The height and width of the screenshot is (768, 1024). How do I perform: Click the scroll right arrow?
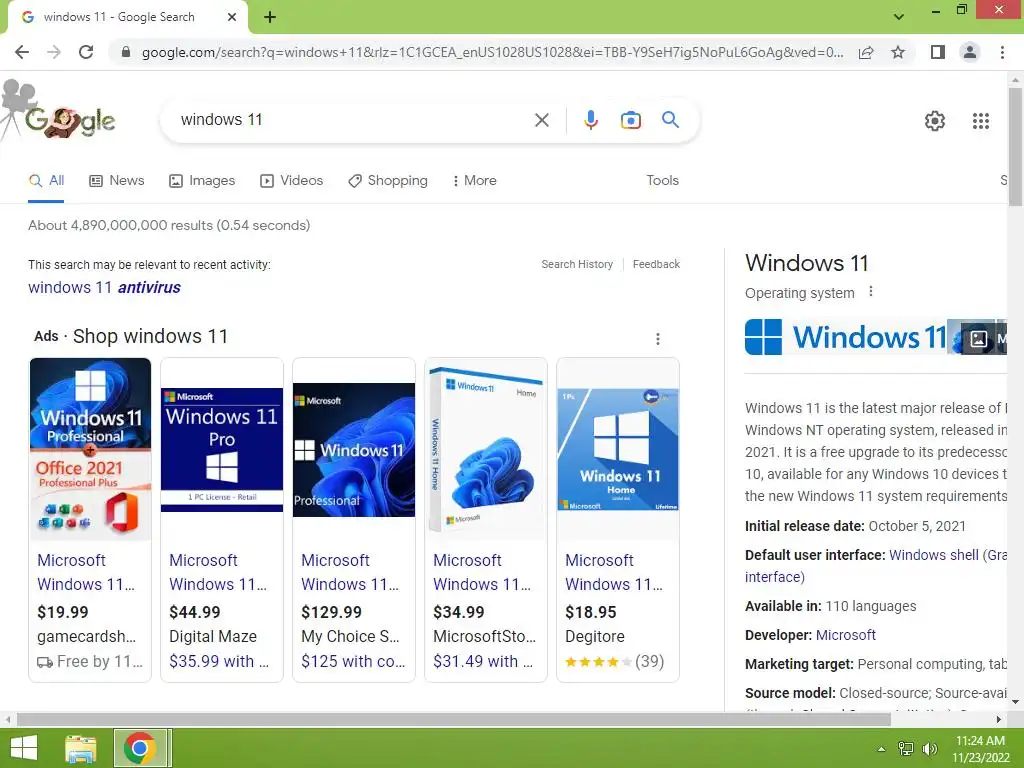[x=999, y=720]
